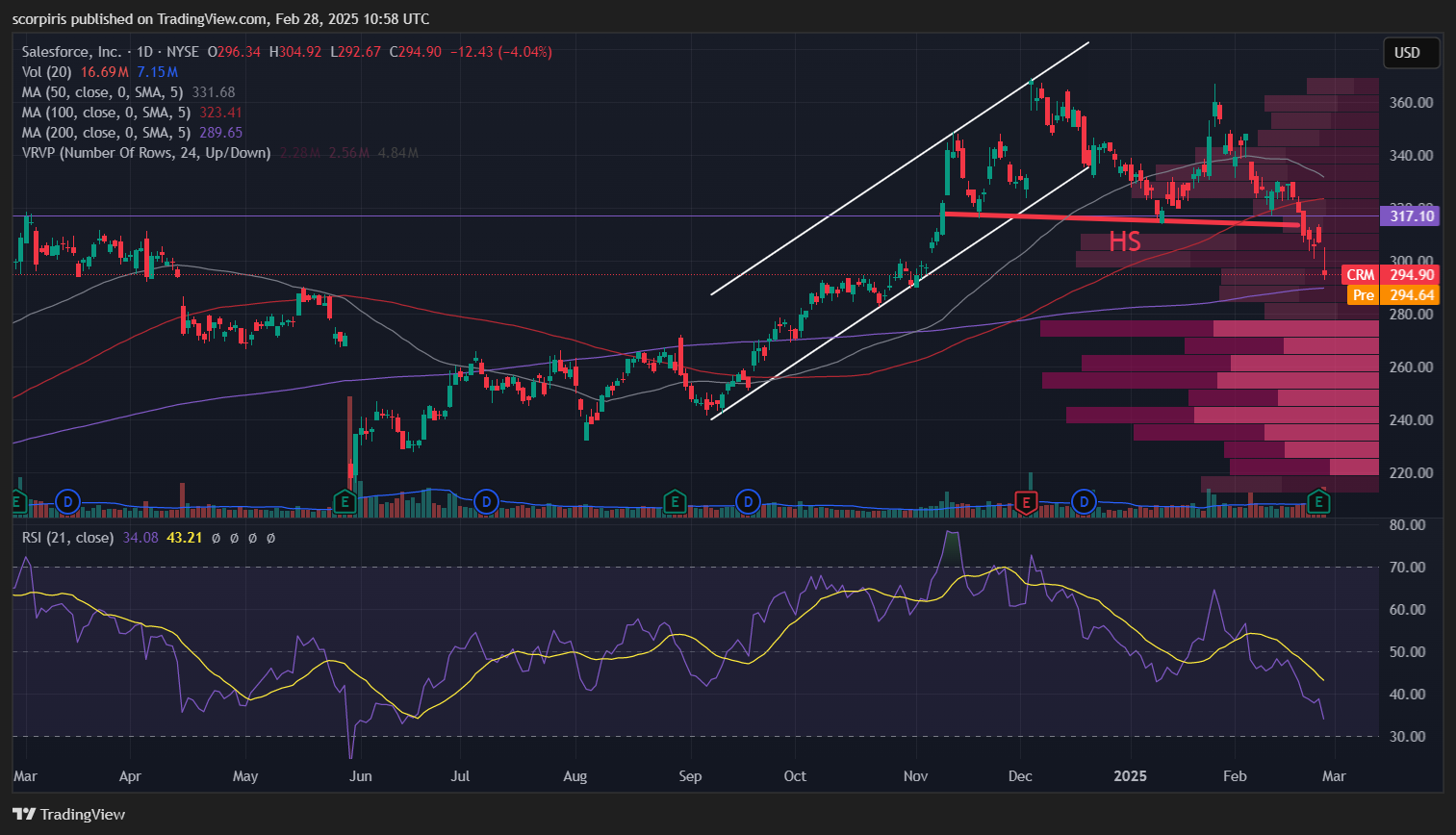Open the USD currency selector

pos(1411,53)
